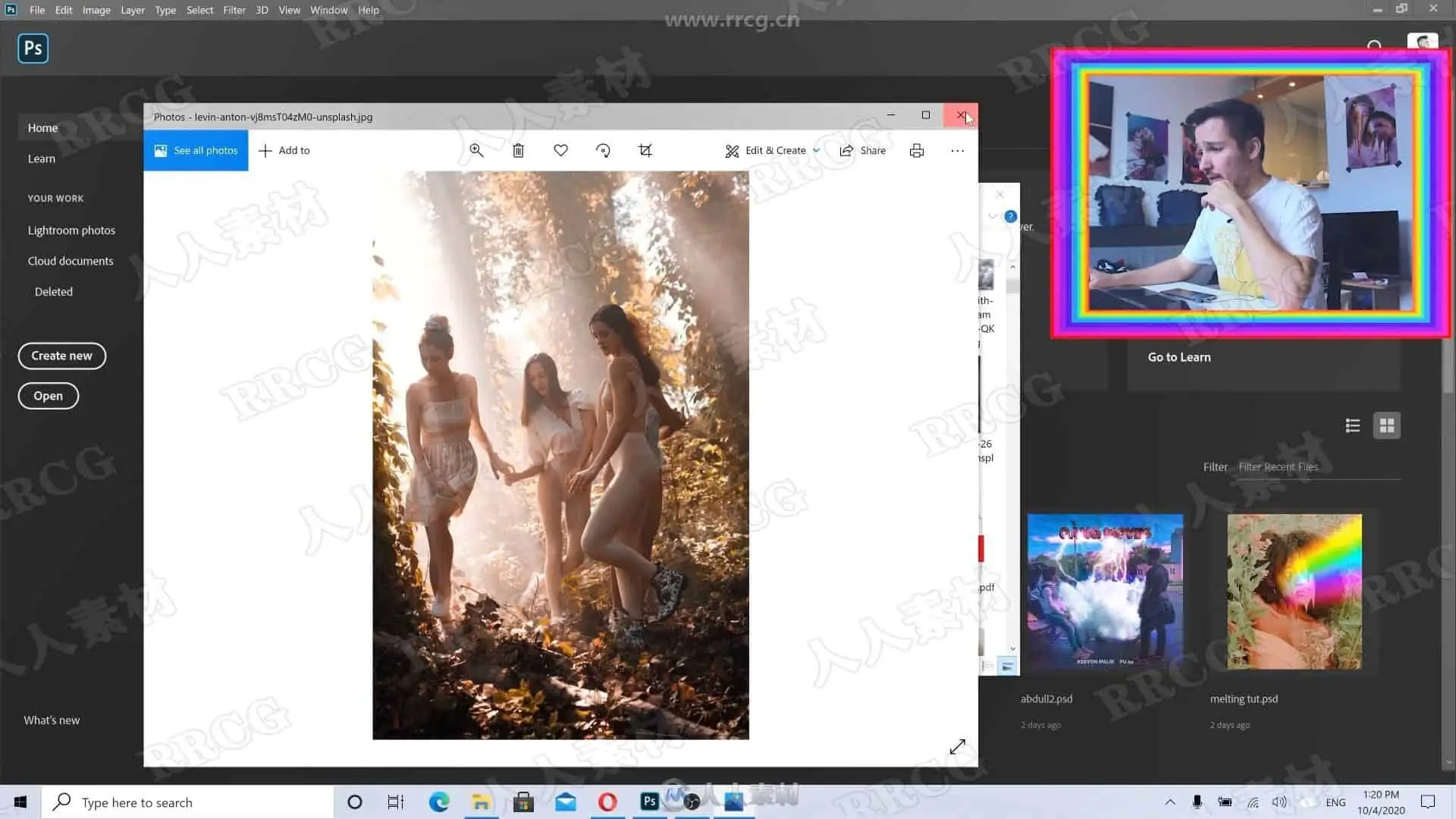Screen dimensions: 1456x819
Task: Open the Filter menu
Action: coord(234,10)
